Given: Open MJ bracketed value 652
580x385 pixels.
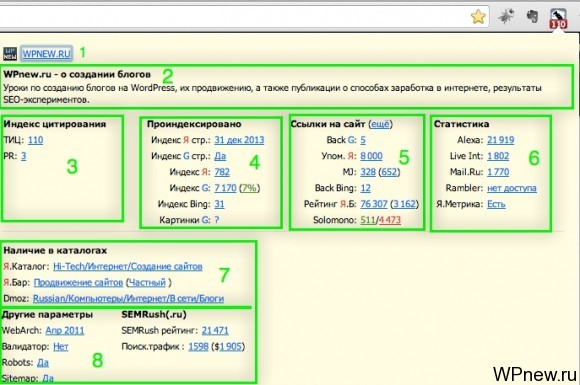Looking at the screenshot, I should (389, 172).
